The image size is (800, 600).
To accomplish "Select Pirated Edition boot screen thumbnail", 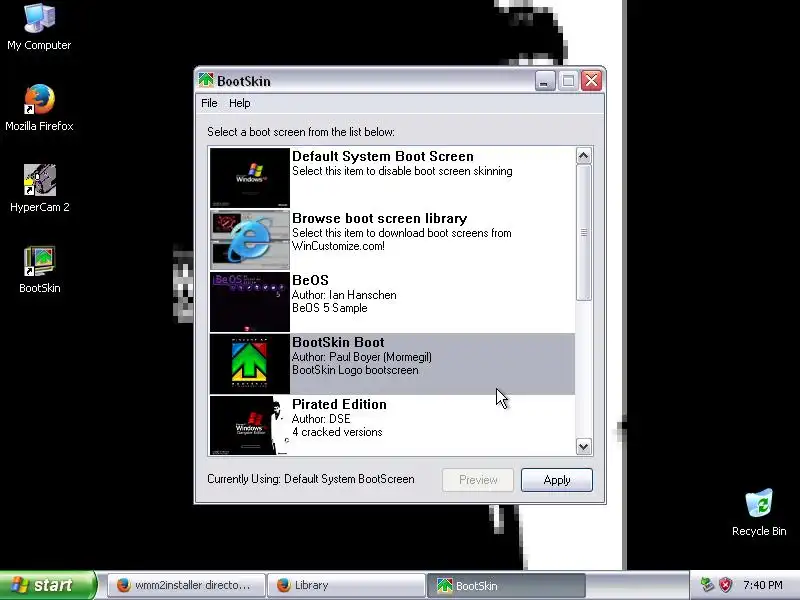I will coord(250,426).
